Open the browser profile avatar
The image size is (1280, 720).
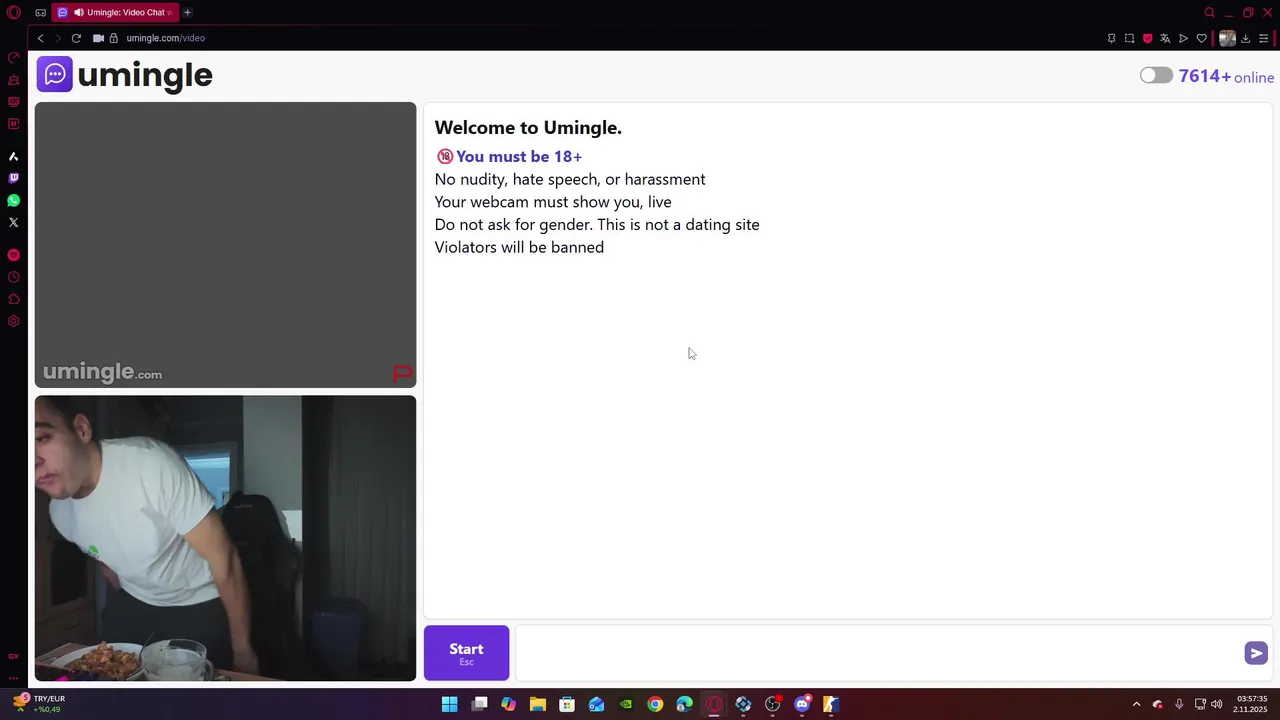1227,38
